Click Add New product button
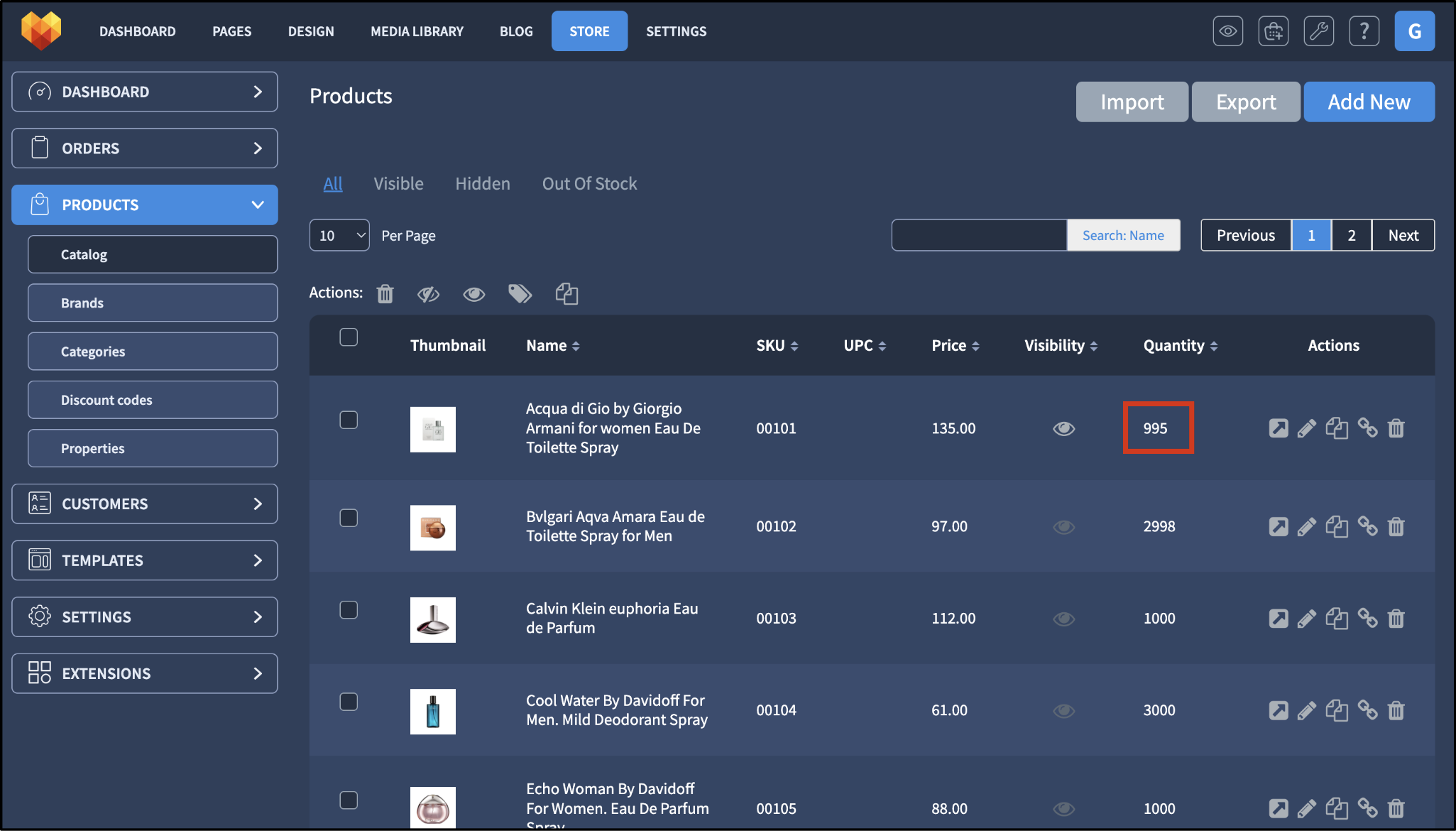Viewport: 1456px width, 831px height. tap(1369, 102)
